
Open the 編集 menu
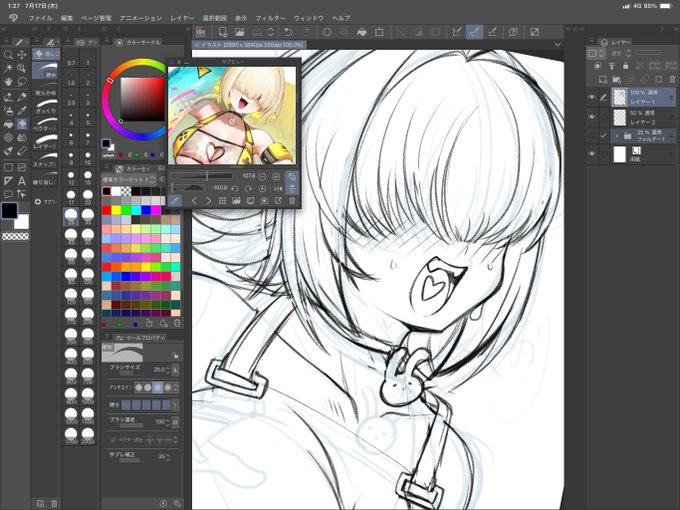67,18
